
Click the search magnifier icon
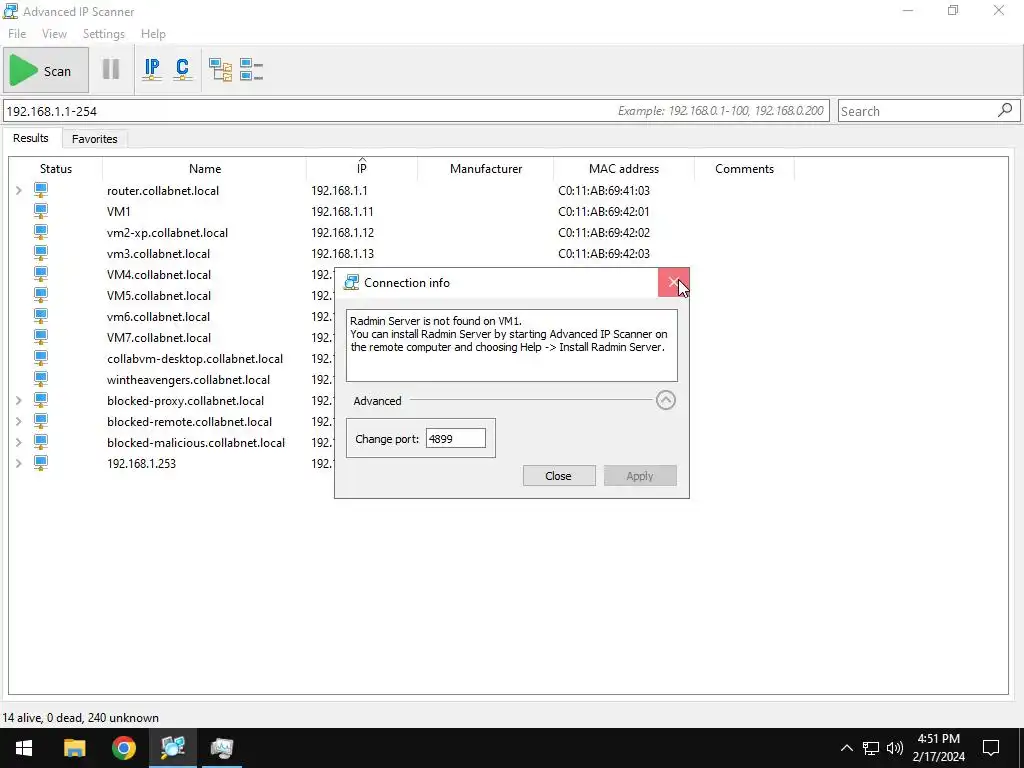pos(1005,110)
